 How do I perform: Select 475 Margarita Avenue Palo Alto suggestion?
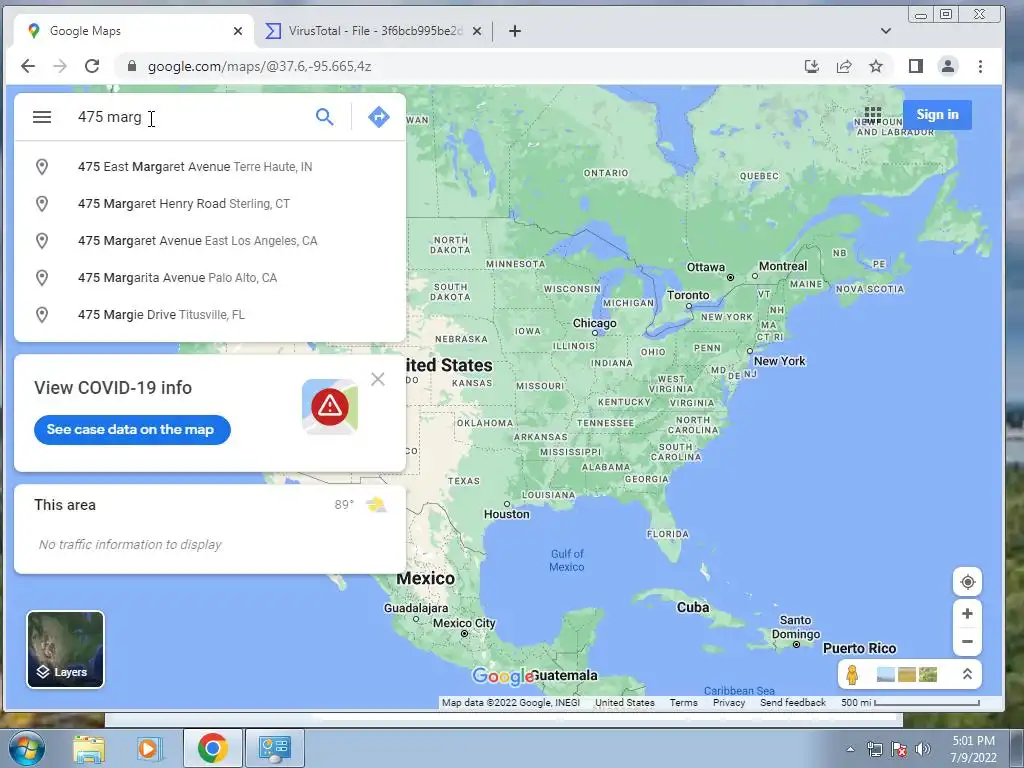210,278
